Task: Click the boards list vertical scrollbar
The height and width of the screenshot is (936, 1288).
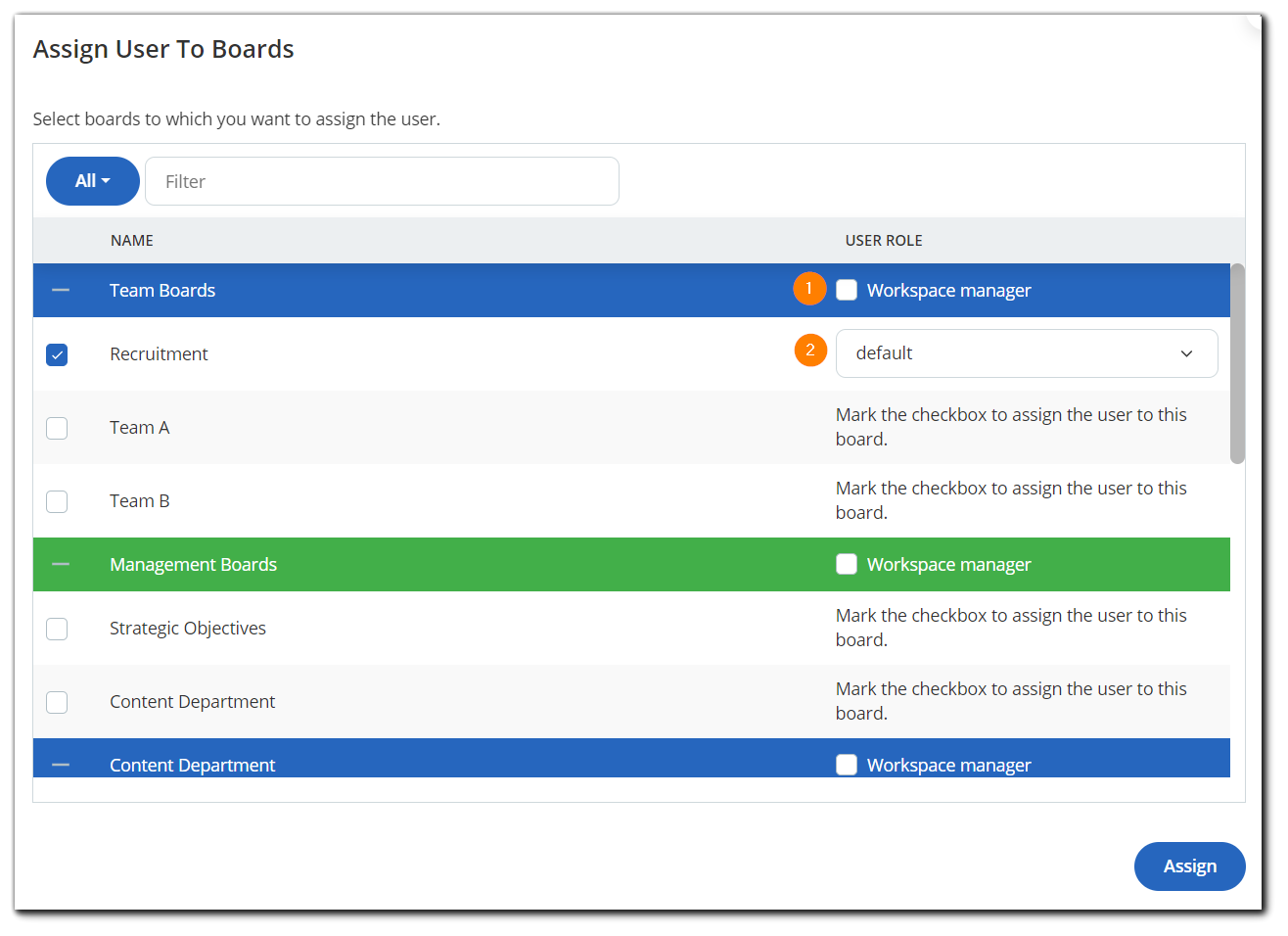Action: click(x=1237, y=363)
